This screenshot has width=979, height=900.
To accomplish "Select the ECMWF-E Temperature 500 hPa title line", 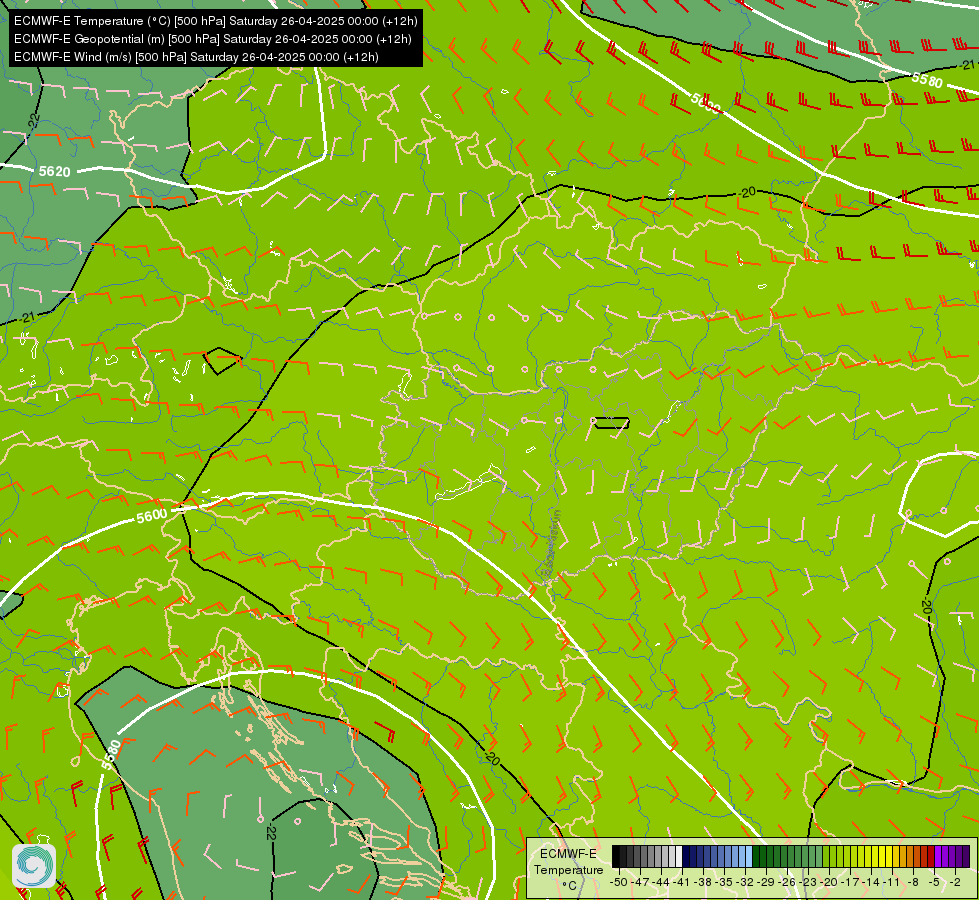I will click(x=215, y=21).
